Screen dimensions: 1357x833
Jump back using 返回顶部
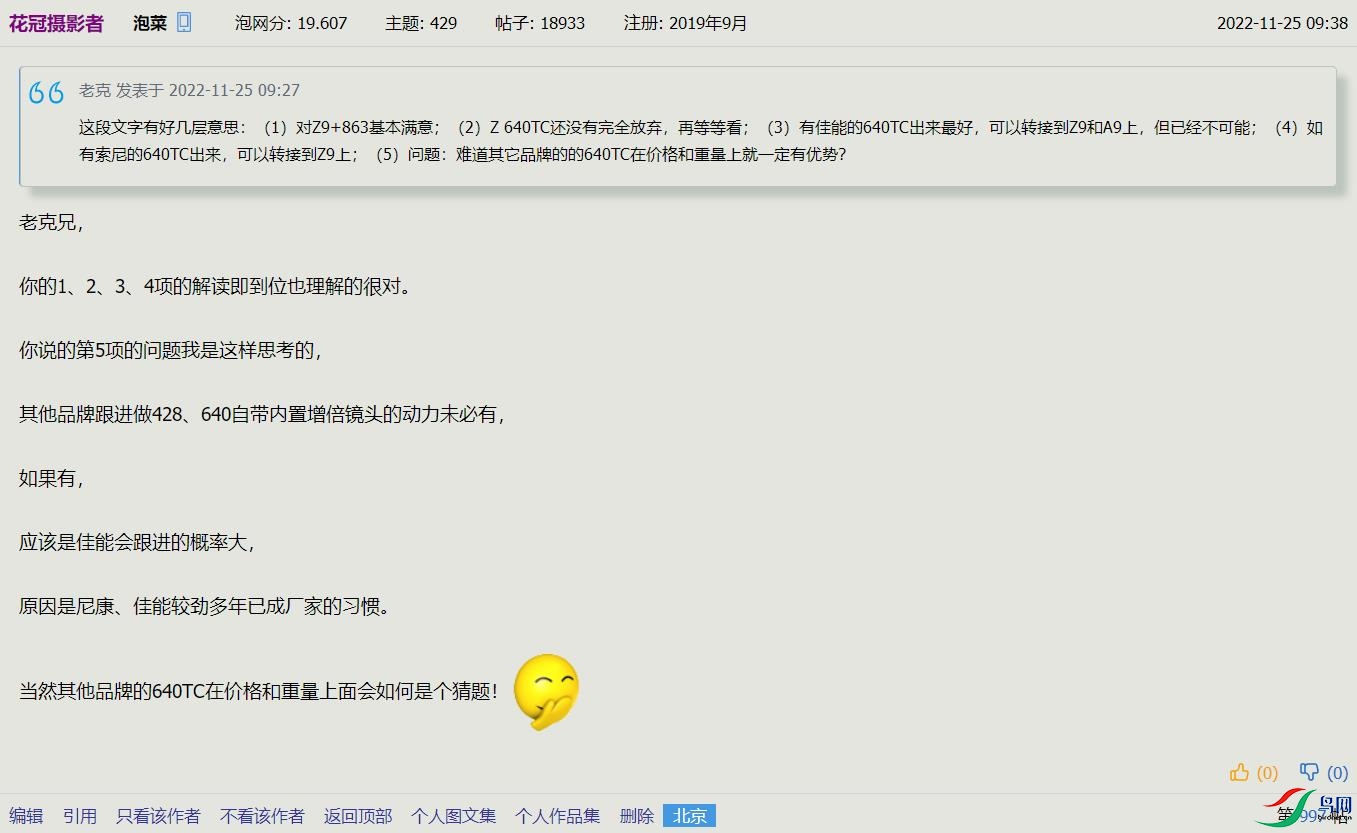coord(358,816)
